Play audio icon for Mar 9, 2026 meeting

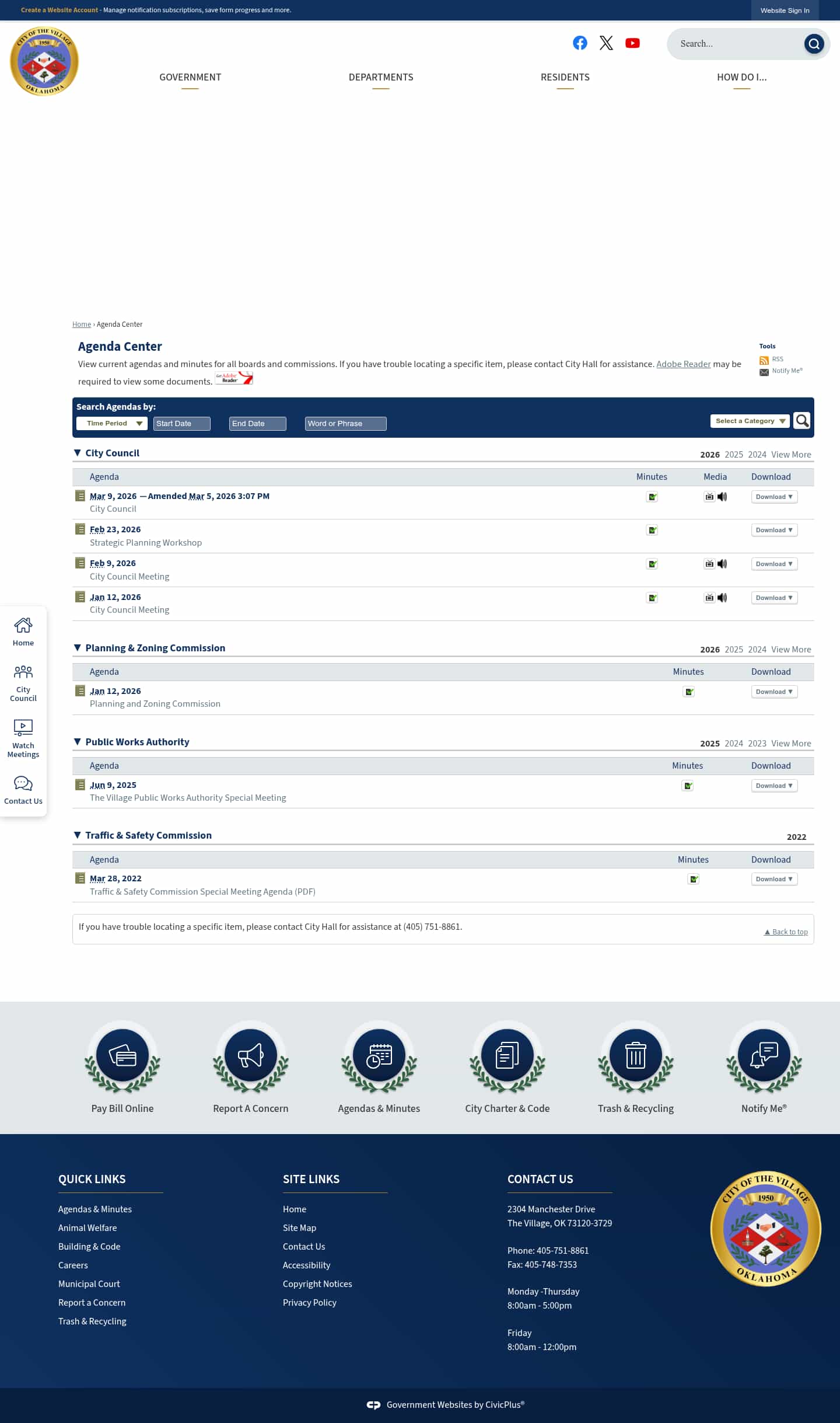coord(722,497)
